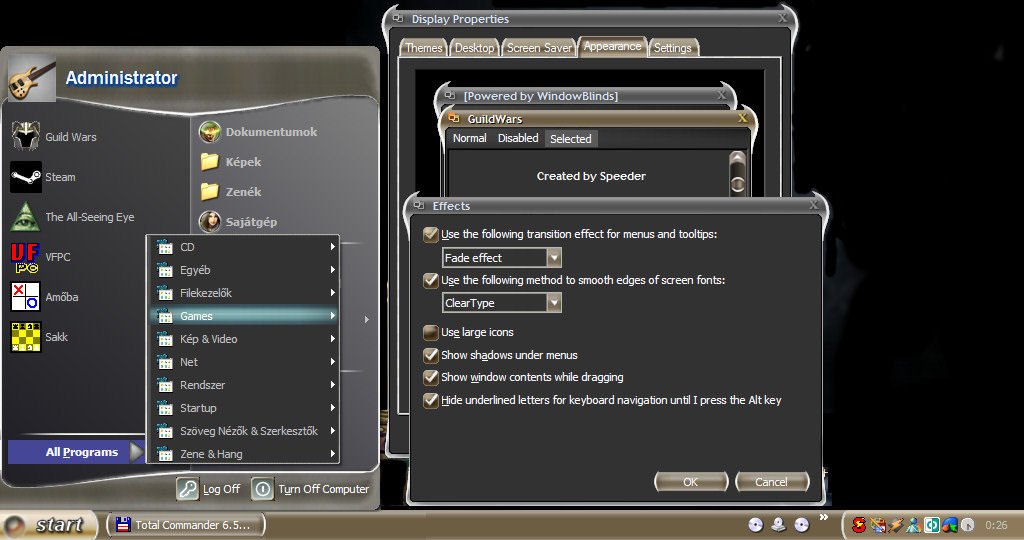
Task: Open the Settings tab
Action: [x=673, y=48]
